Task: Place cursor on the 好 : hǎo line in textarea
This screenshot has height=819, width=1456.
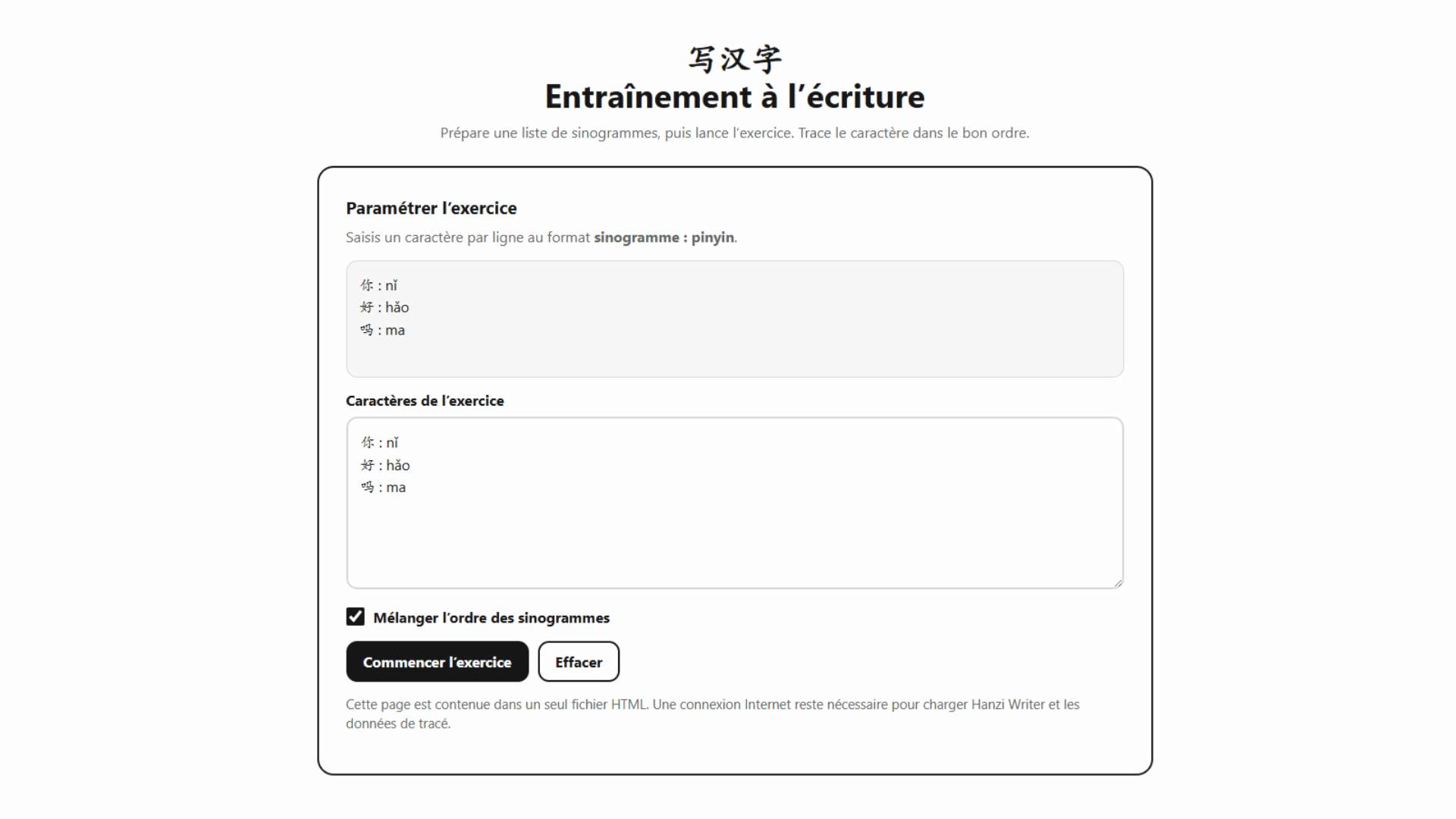Action: (385, 465)
